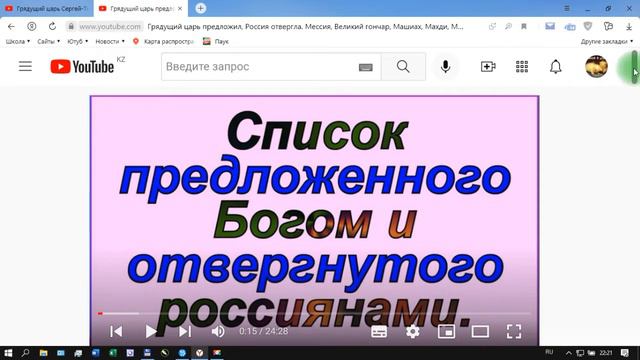Switch to the miniplayer
This screenshot has width=640, height=360.
click(446, 331)
